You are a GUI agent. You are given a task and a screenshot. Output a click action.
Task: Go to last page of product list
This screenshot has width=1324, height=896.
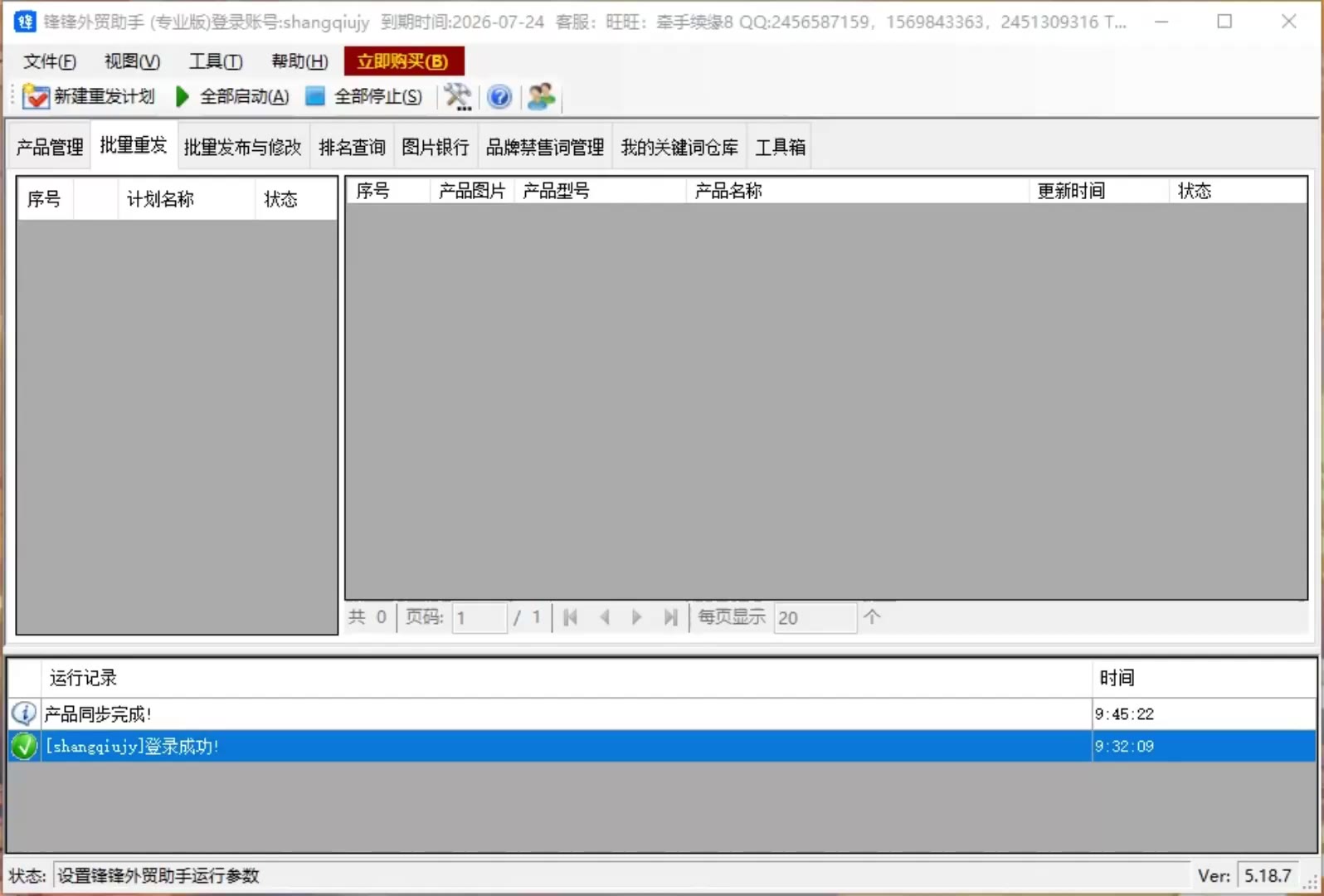(x=670, y=617)
